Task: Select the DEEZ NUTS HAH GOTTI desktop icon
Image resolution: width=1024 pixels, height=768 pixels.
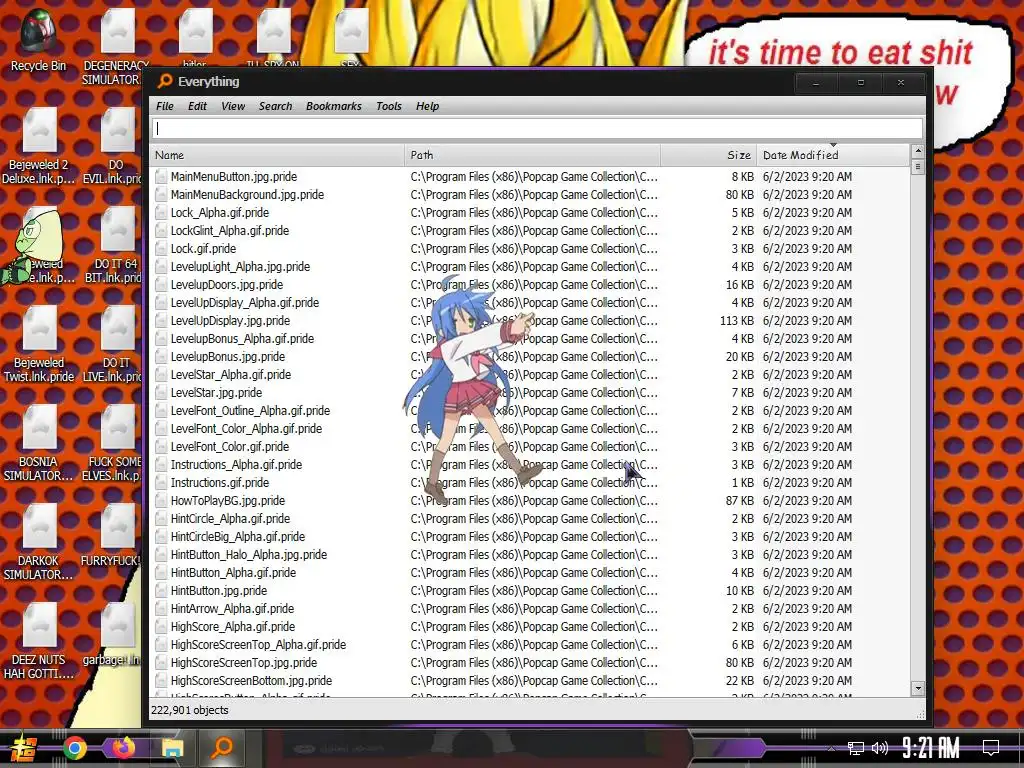Action: [39, 642]
